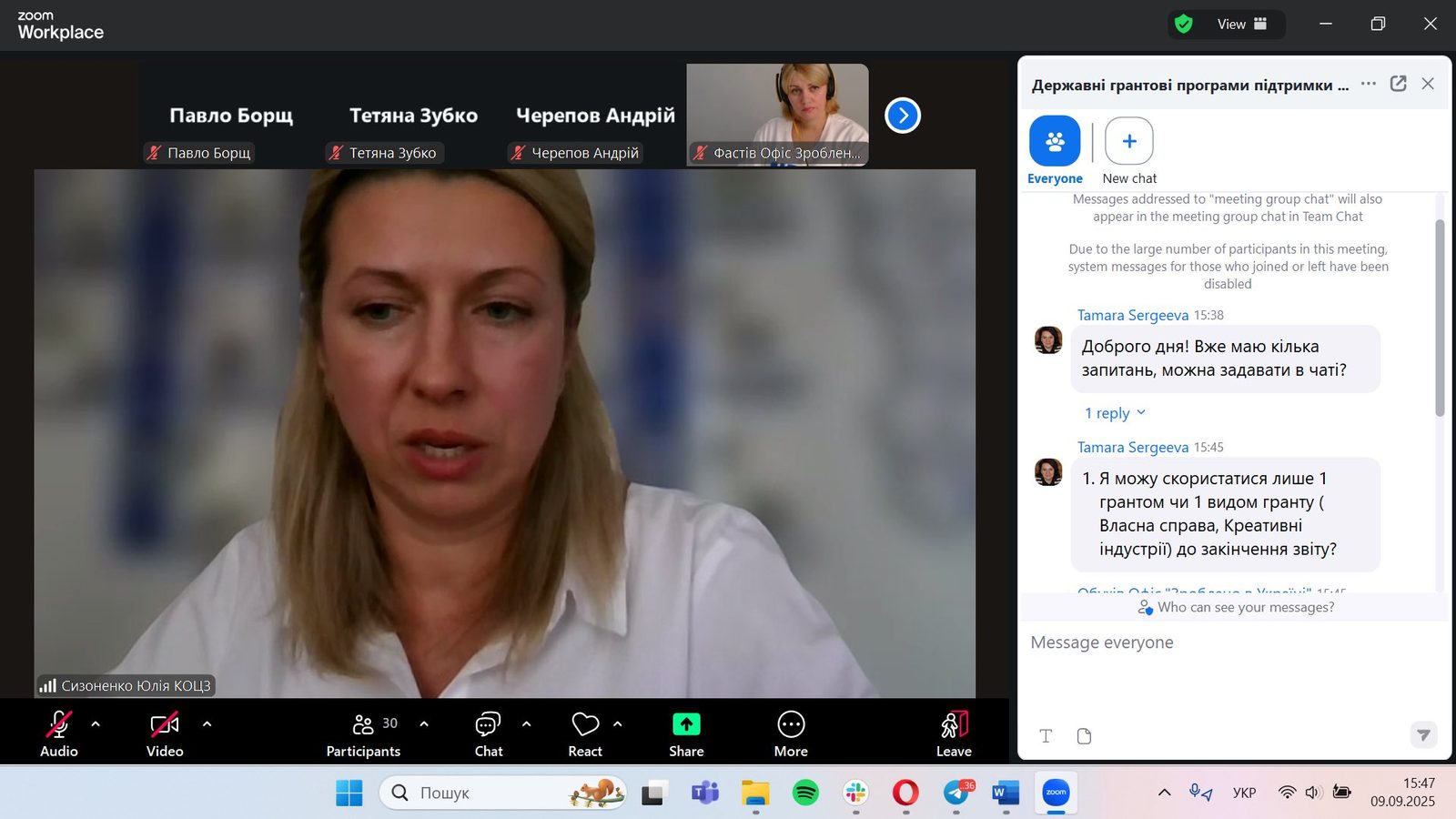Open the More options icon
1456x819 pixels.
(791, 724)
